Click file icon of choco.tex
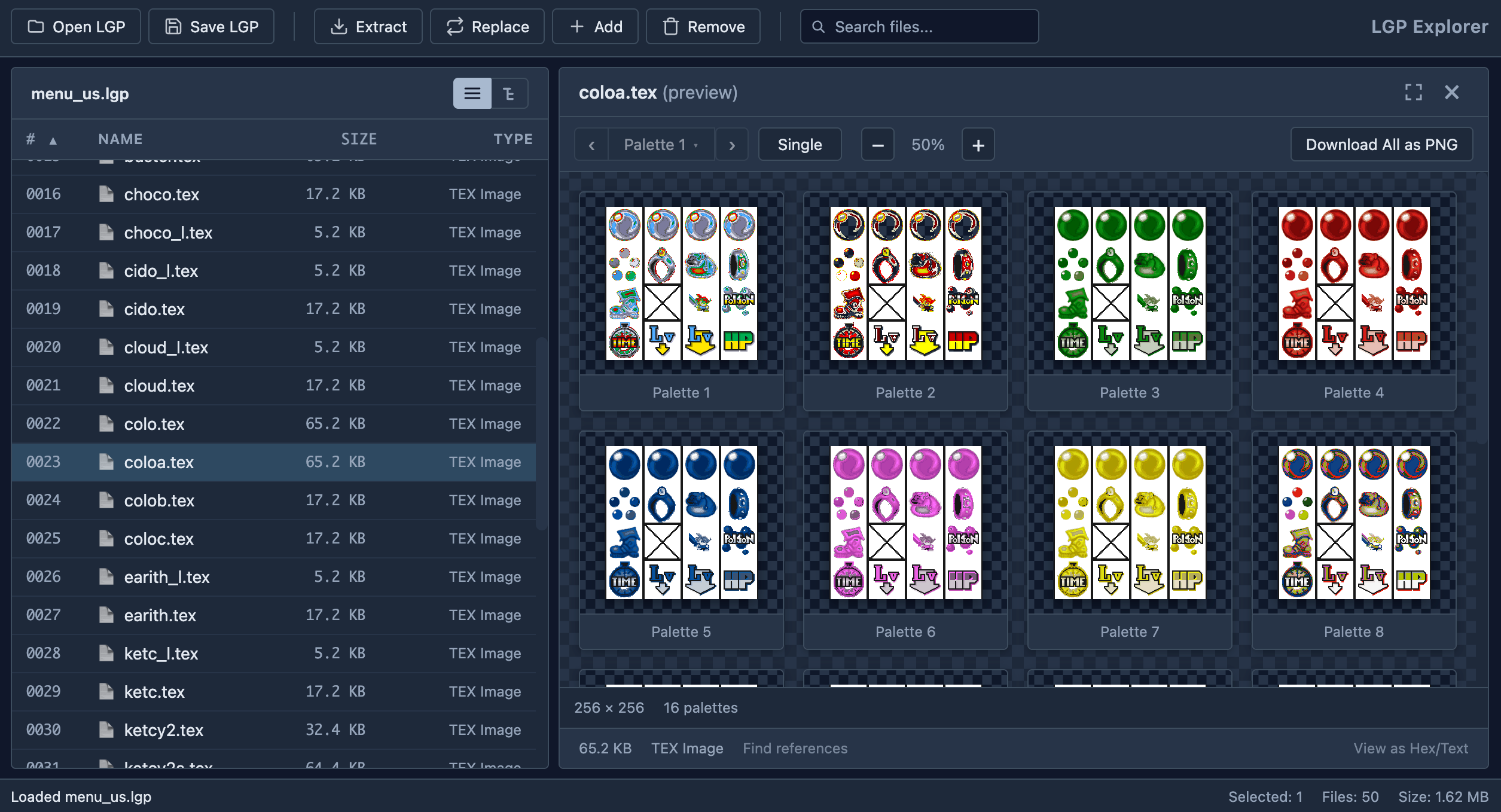 coord(106,194)
